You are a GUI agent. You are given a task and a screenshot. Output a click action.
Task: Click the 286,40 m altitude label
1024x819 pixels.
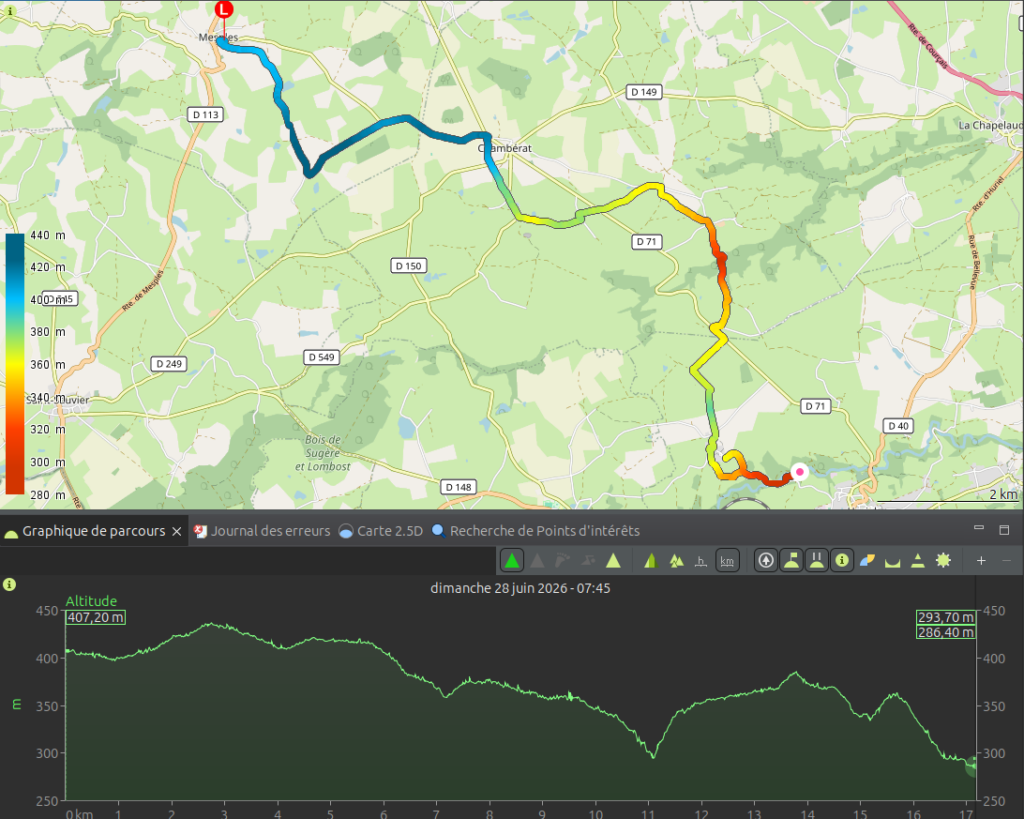(946, 632)
